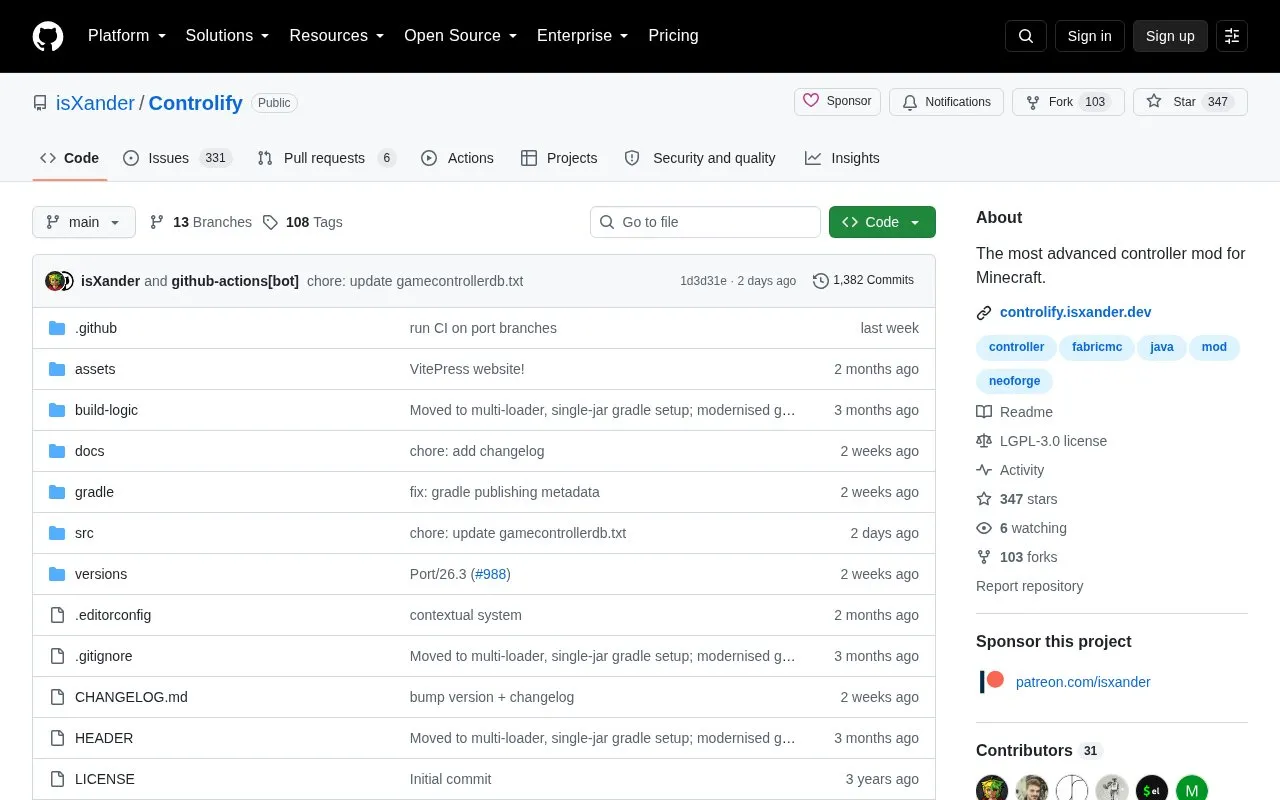Click the 108 Tags link
1280x800 pixels.
tap(303, 222)
